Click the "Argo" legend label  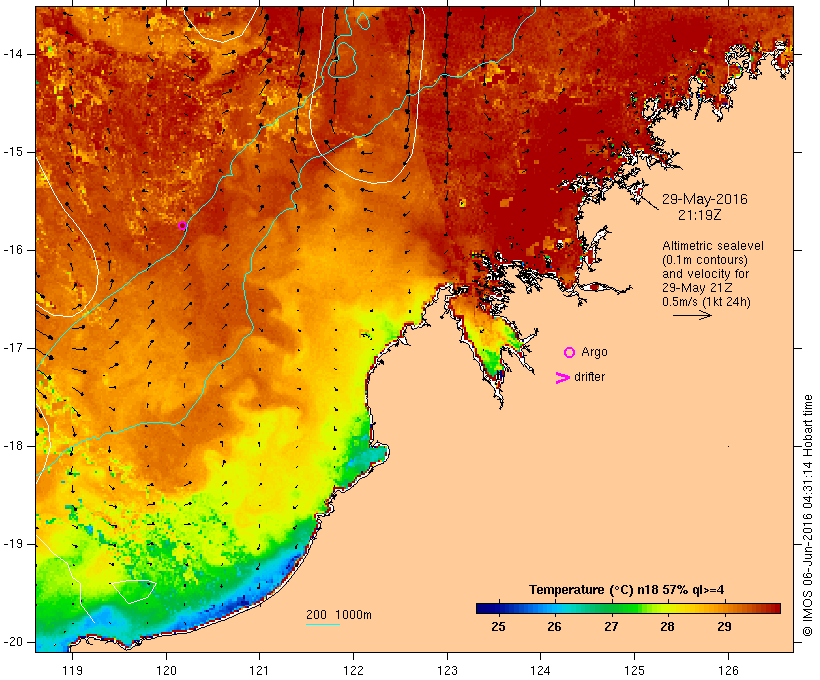595,353
